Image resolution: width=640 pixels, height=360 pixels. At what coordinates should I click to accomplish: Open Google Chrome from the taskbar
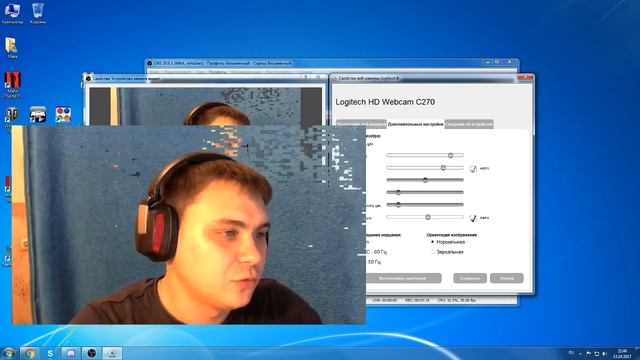pos(29,353)
